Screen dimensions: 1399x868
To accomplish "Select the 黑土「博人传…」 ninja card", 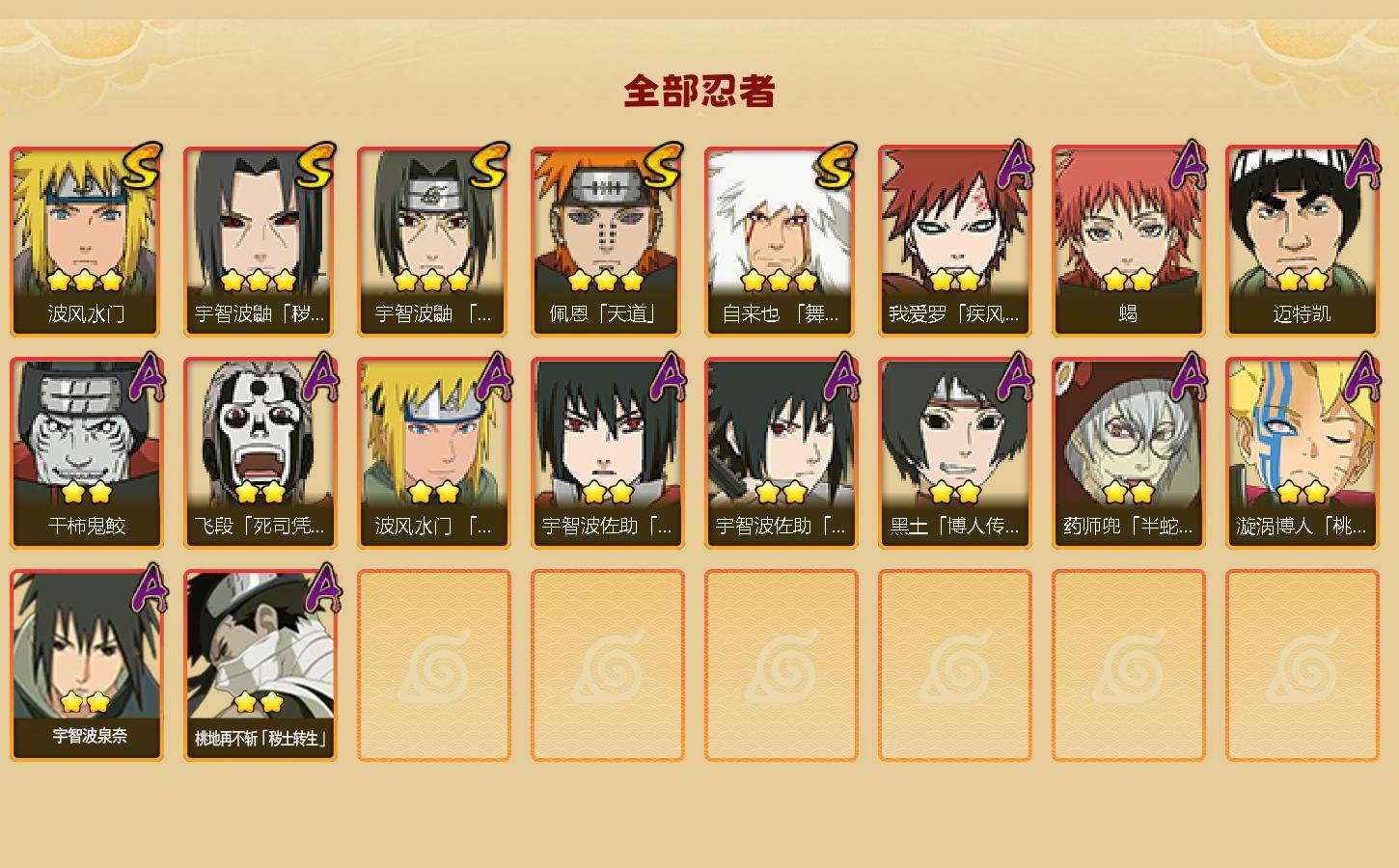I will click(x=954, y=453).
